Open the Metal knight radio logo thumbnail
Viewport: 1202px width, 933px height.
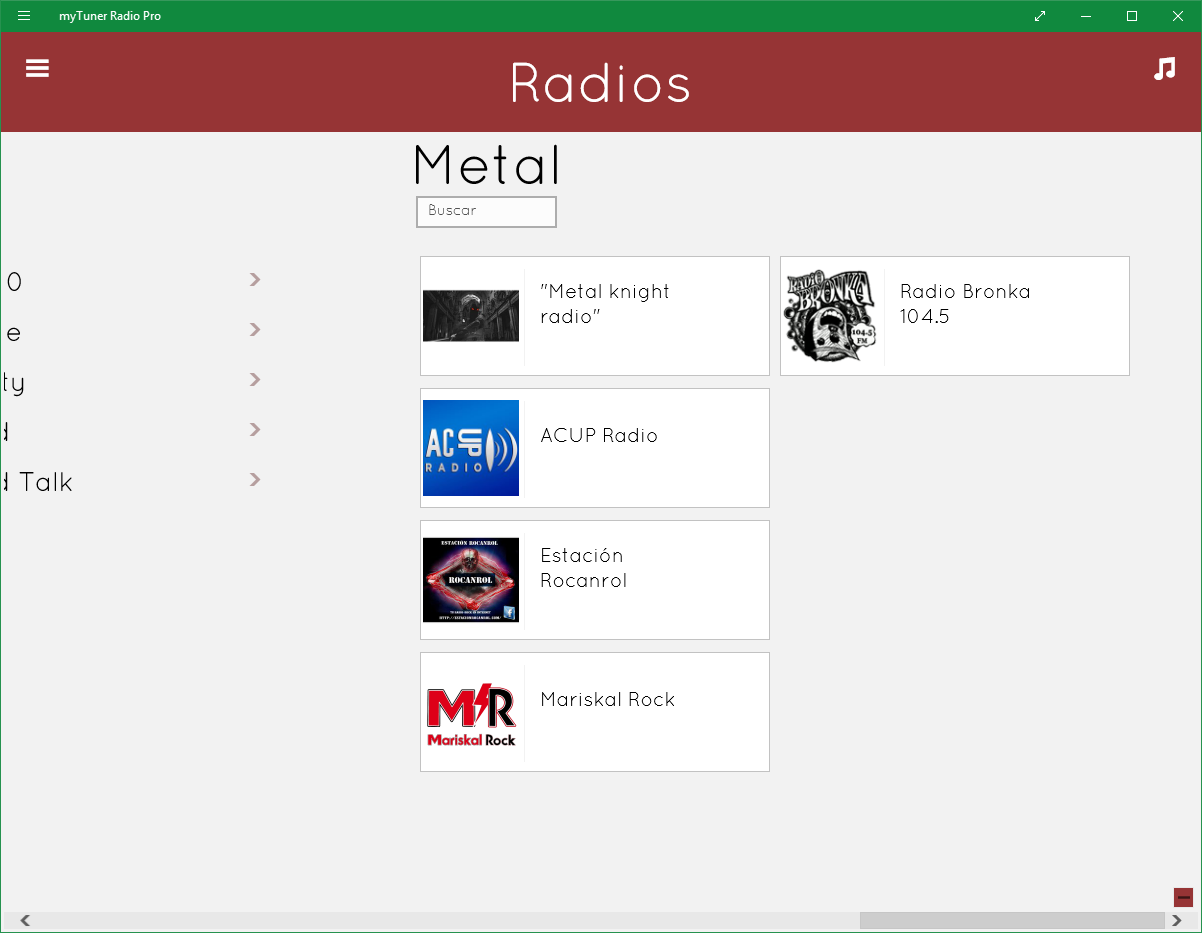coord(471,316)
